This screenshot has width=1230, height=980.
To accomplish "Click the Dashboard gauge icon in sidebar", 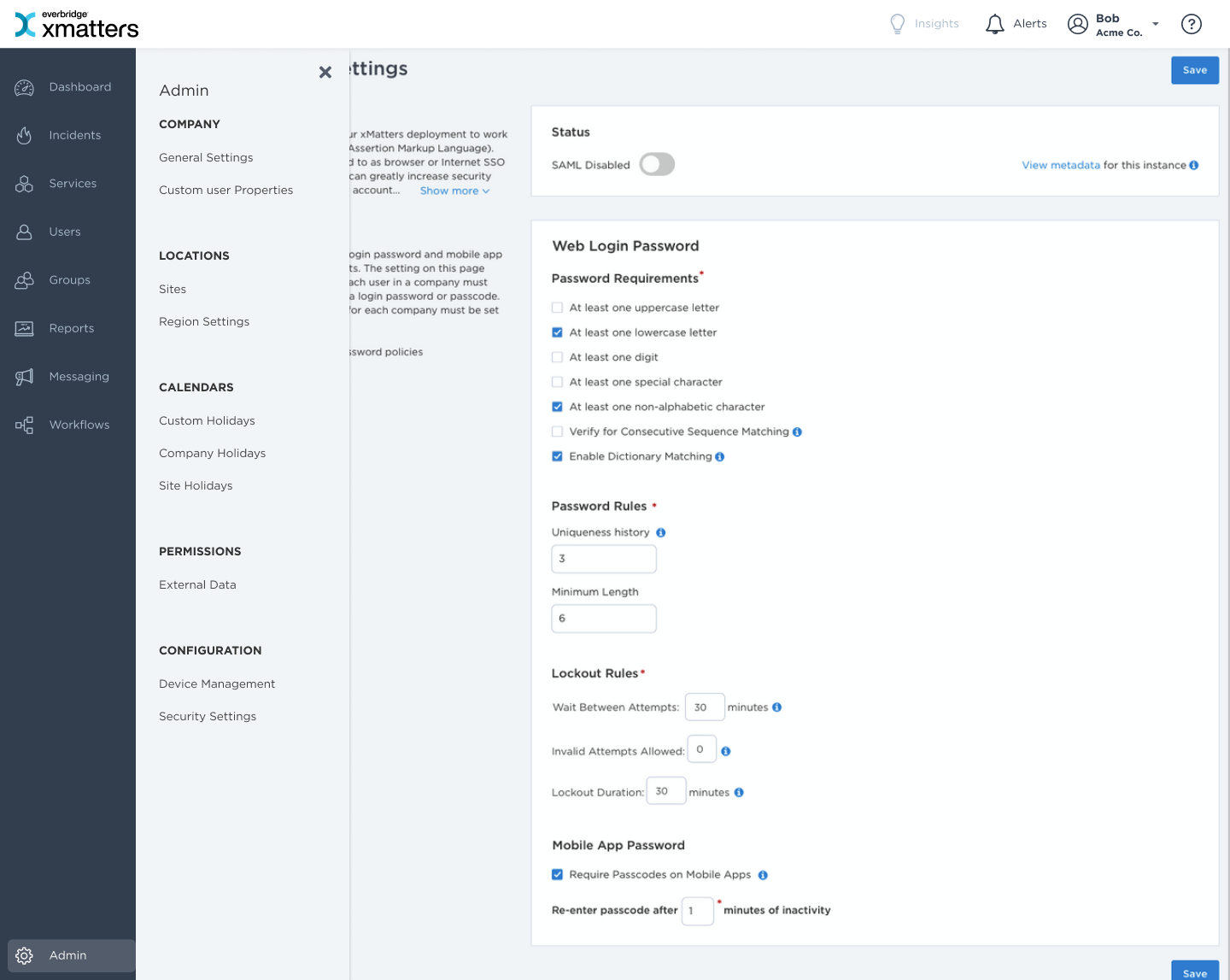I will click(24, 87).
